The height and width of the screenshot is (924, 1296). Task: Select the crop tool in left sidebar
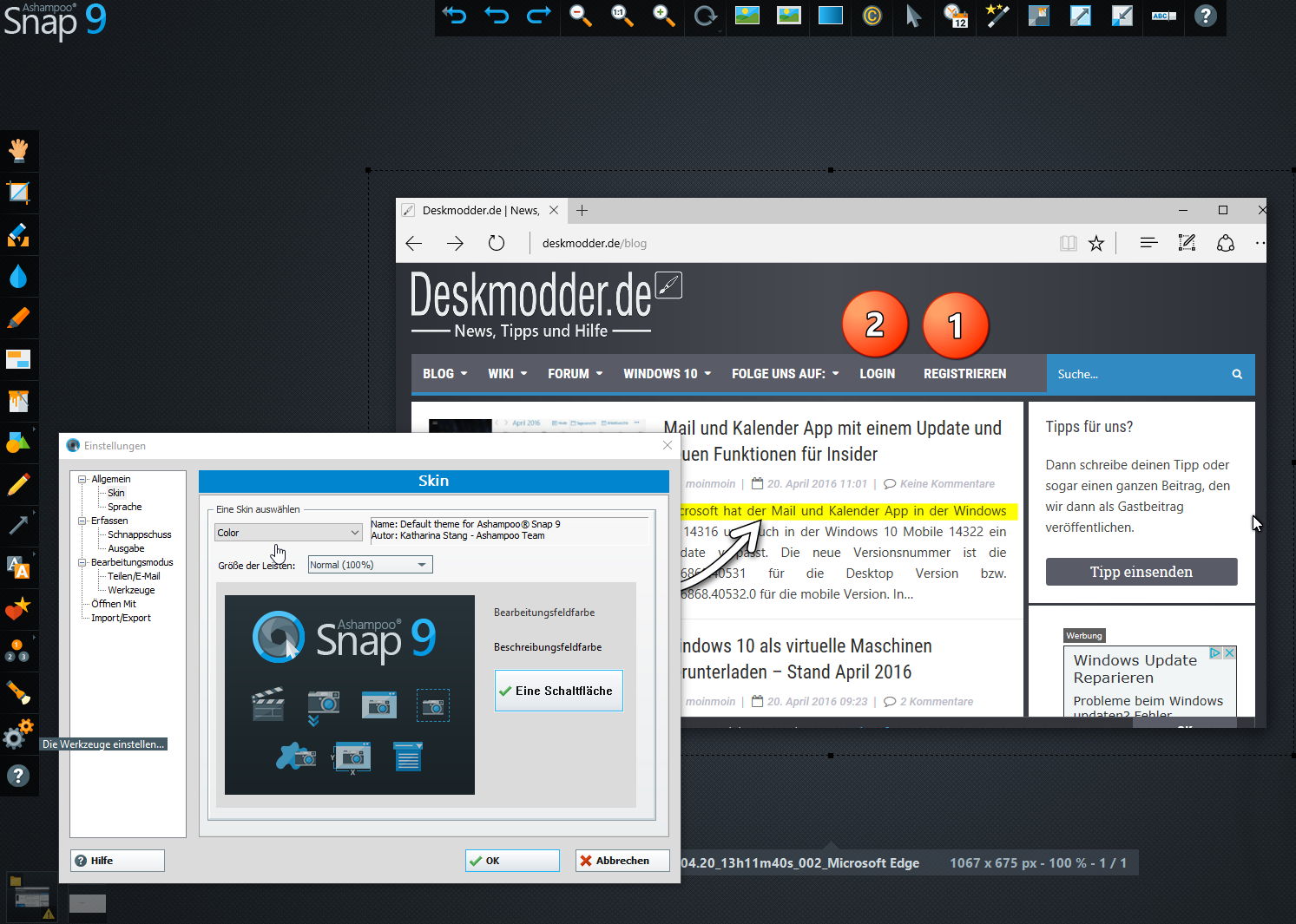tap(18, 192)
